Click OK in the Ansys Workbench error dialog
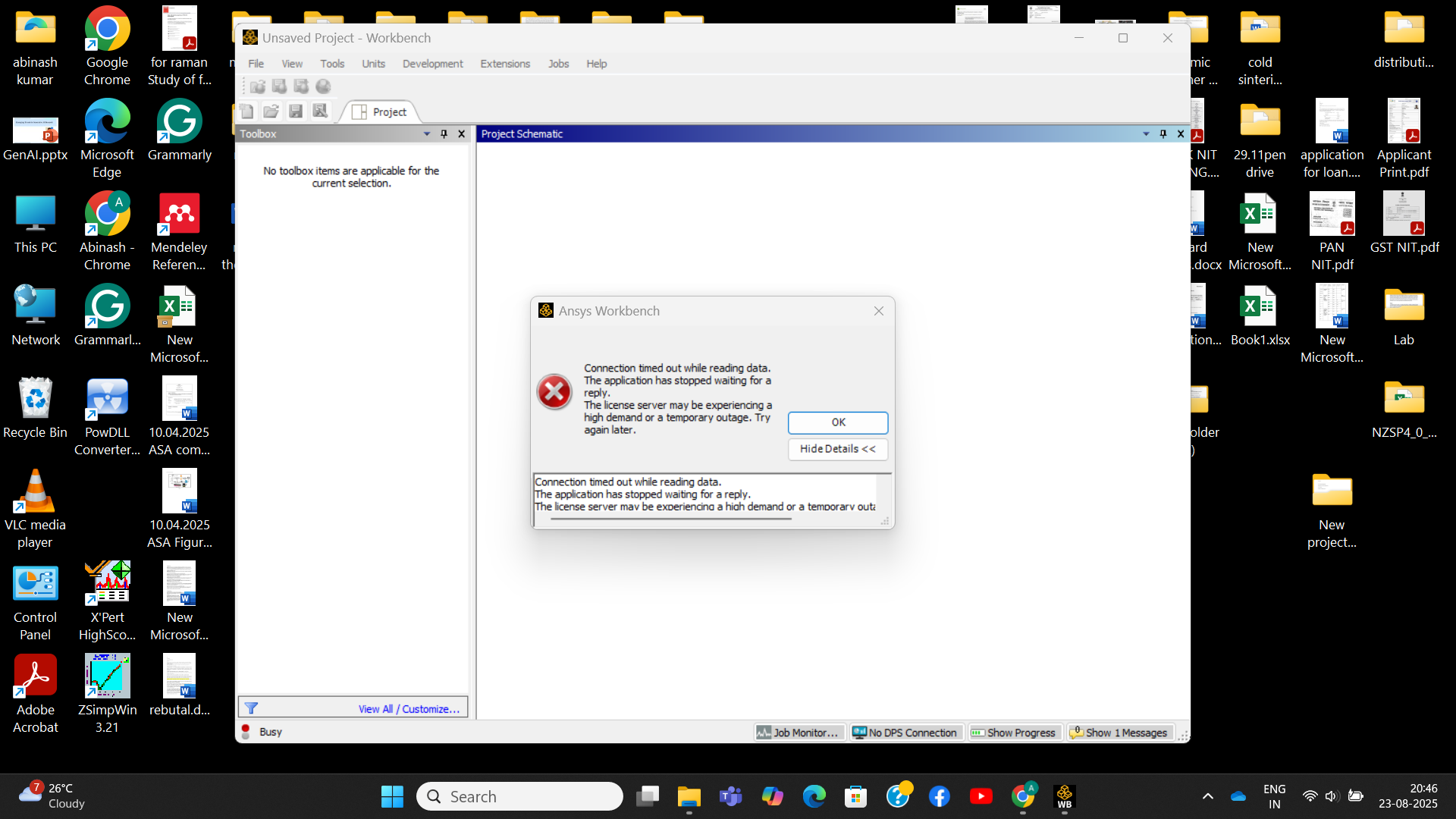 pyautogui.click(x=838, y=422)
